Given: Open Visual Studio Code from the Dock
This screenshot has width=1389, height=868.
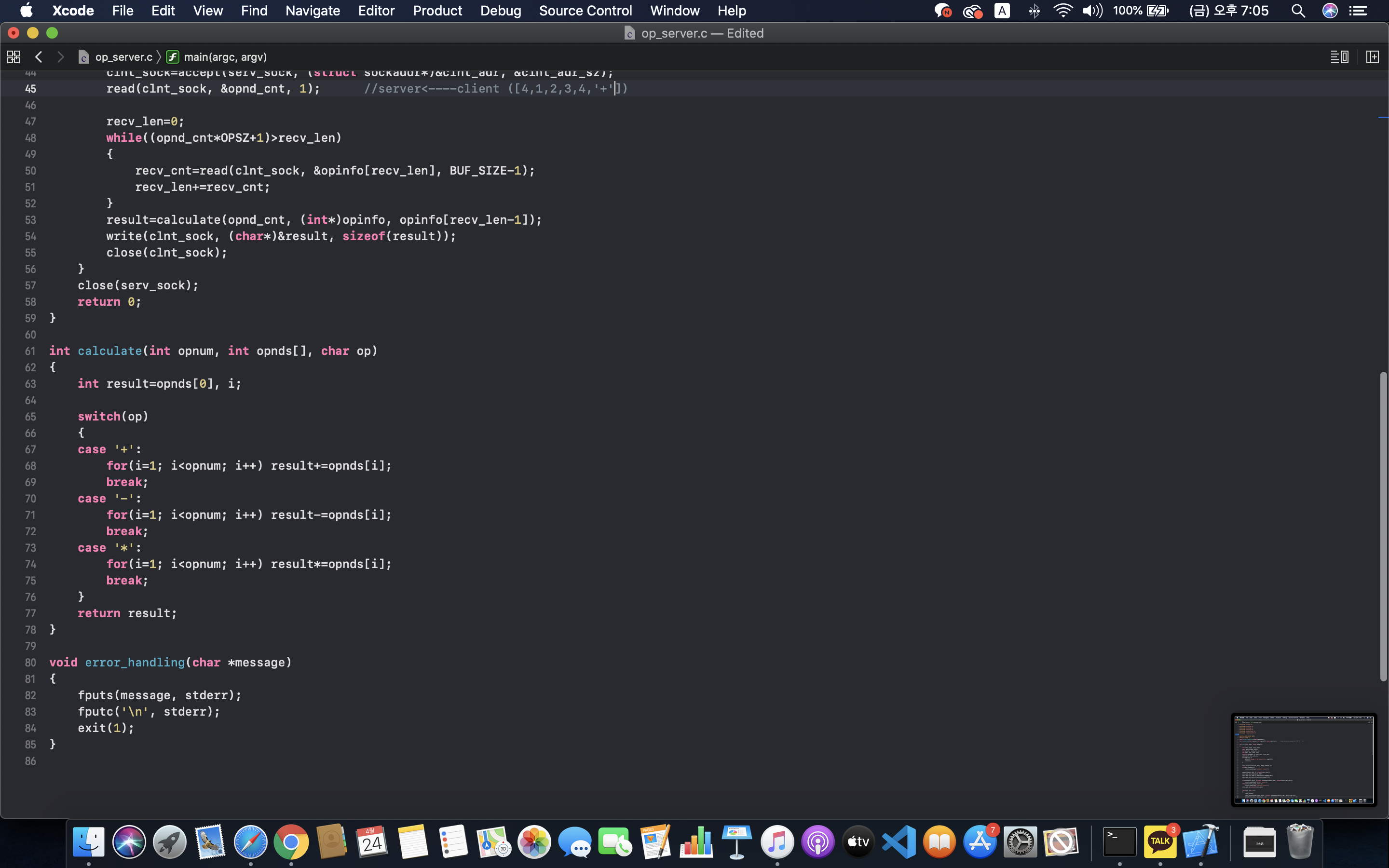Looking at the screenshot, I should point(899,842).
